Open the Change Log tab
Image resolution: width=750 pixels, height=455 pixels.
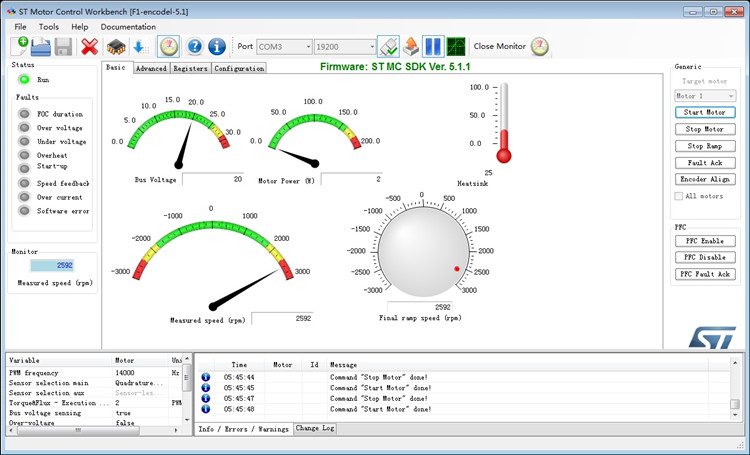click(315, 428)
